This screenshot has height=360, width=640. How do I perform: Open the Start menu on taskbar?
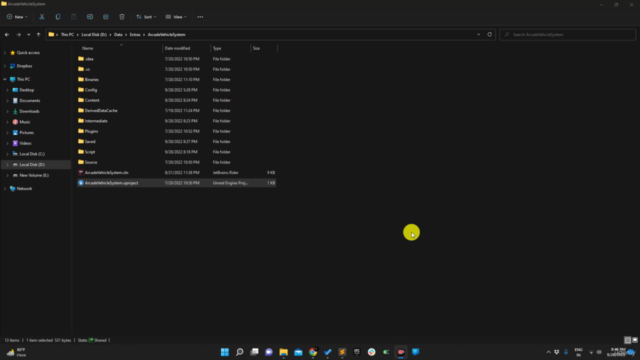pos(224,352)
